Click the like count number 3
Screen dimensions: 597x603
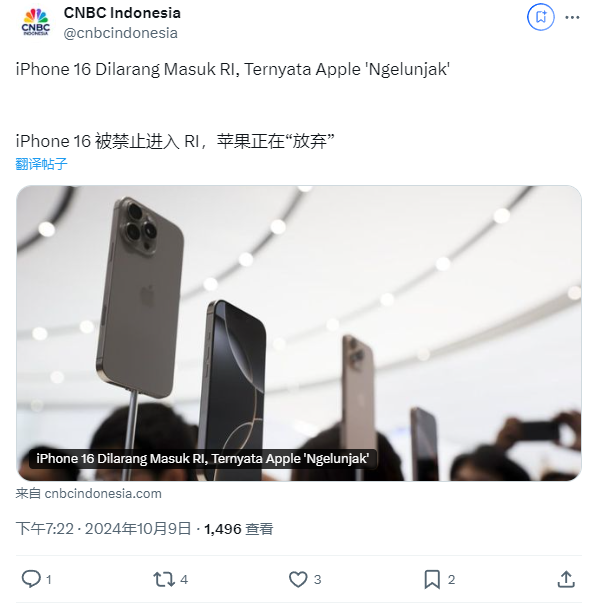coord(317,580)
